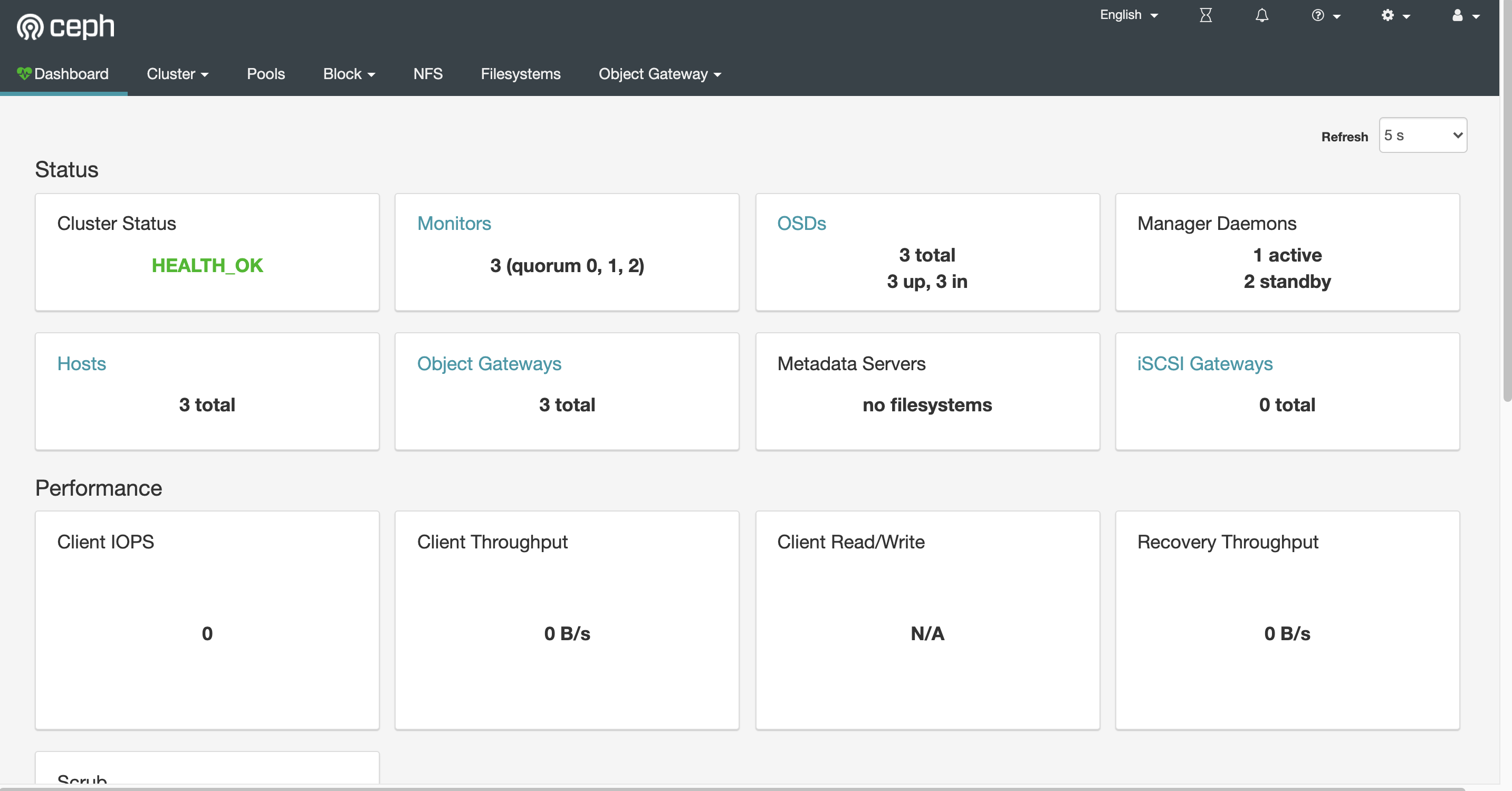The image size is (1512, 791).
Task: Go to the Dashboard tab
Action: [x=63, y=74]
